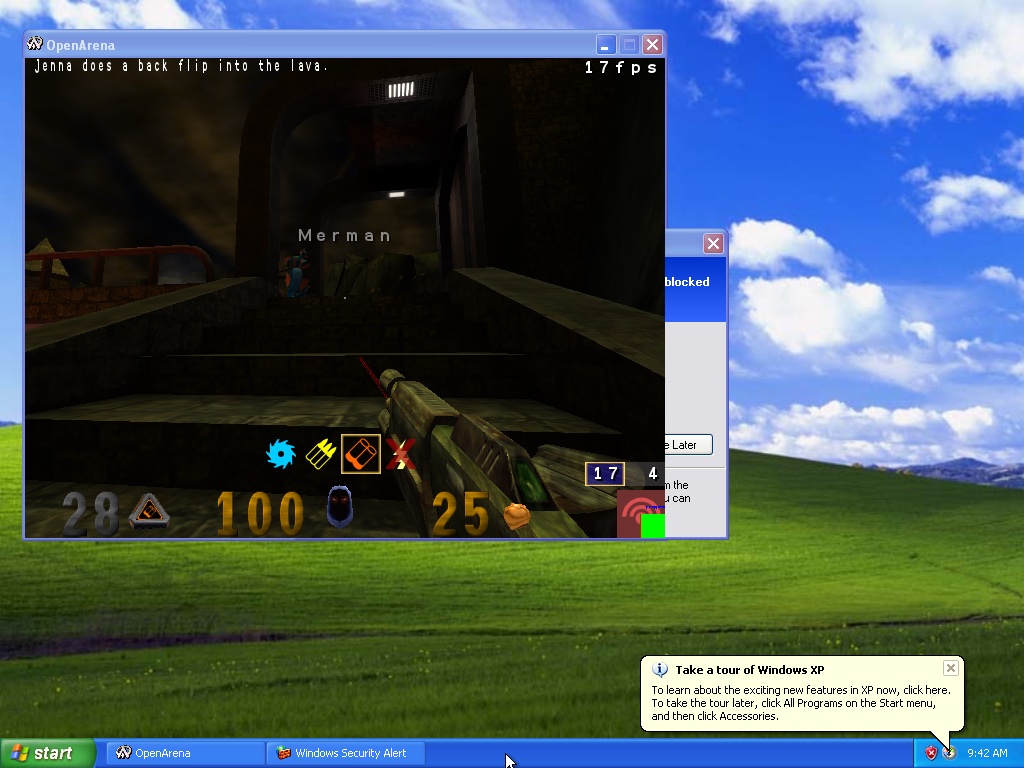Click the Windows Security shield tray icon

pyautogui.click(x=931, y=753)
